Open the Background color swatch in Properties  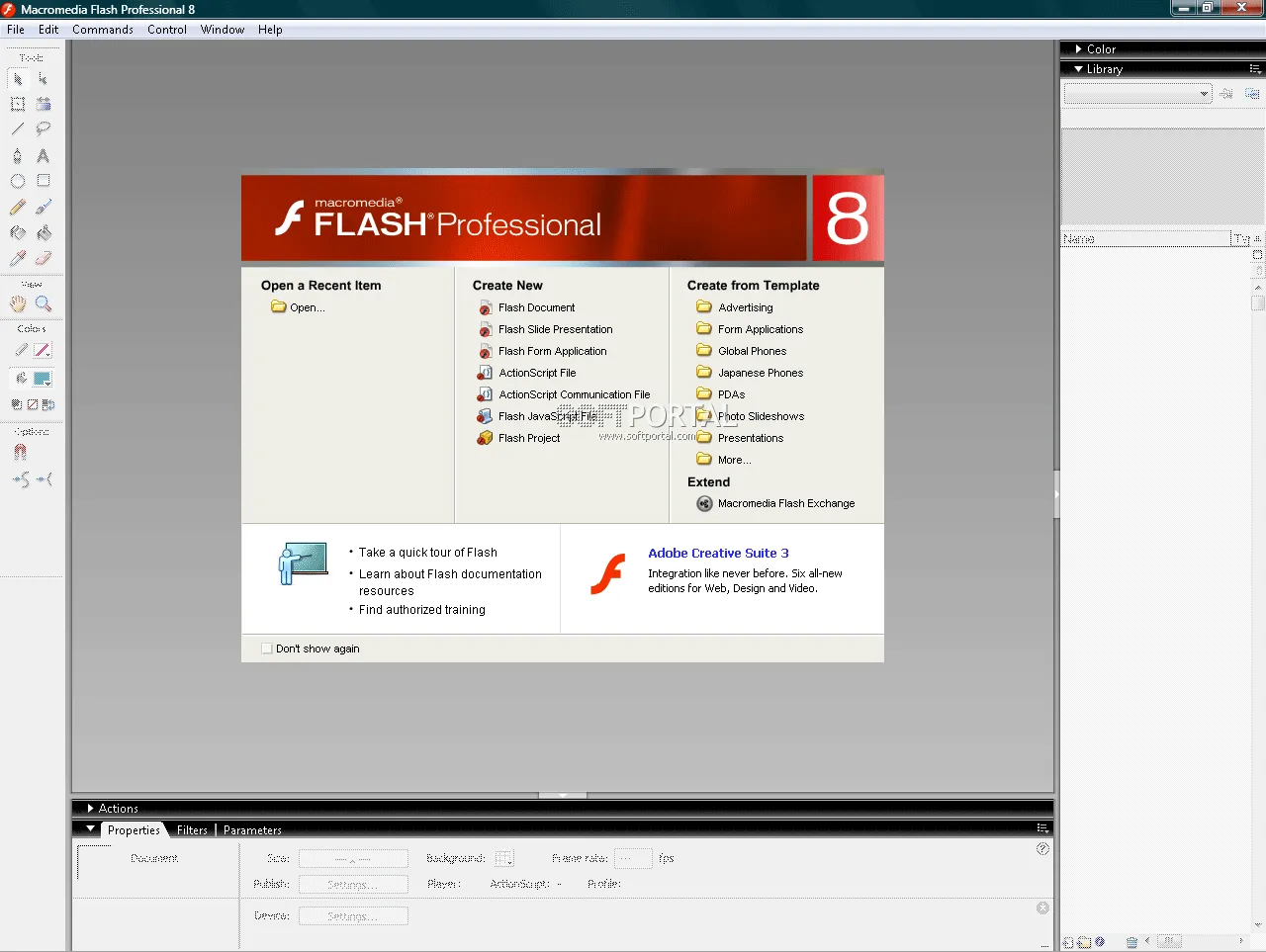click(x=504, y=858)
